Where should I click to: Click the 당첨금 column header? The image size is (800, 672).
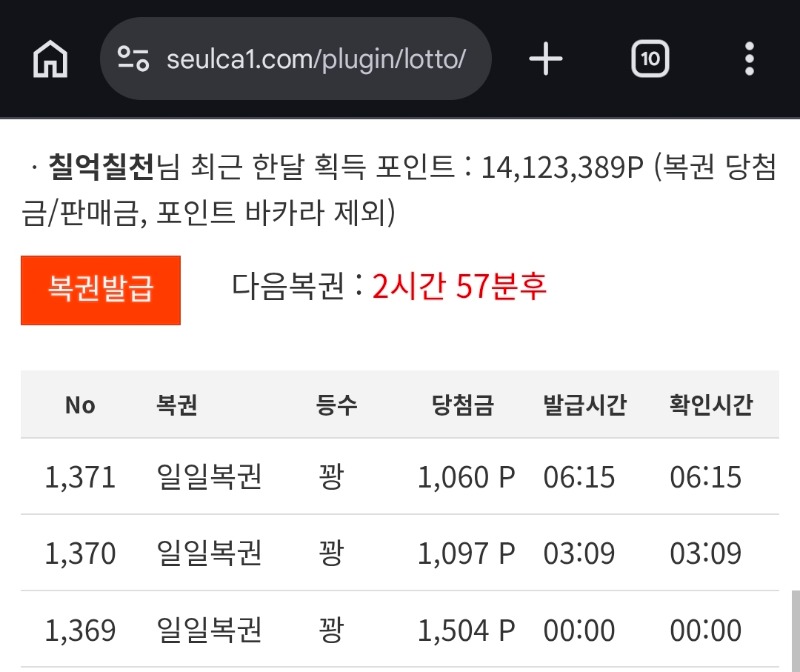(462, 405)
